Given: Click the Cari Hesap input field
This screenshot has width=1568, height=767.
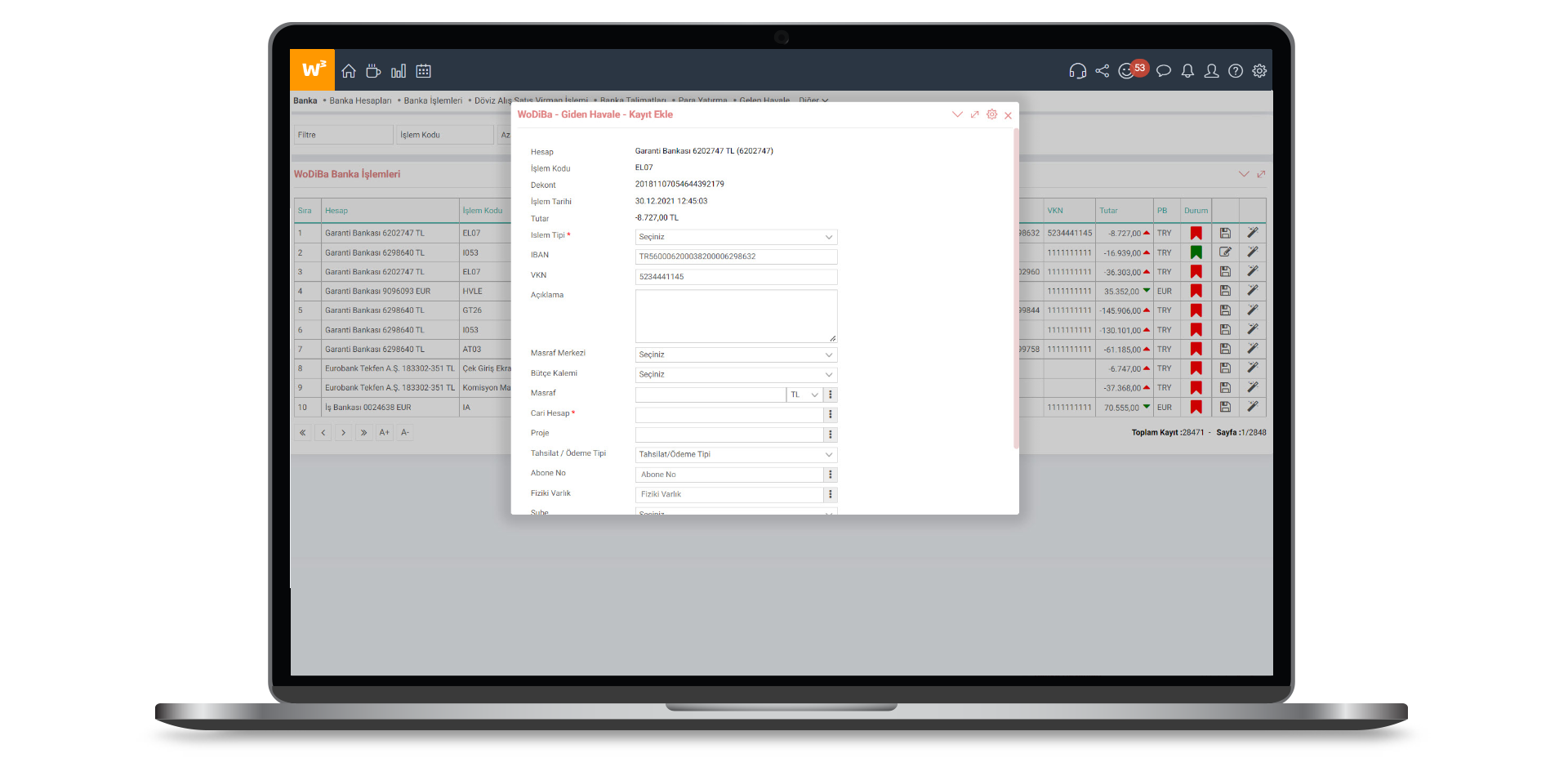Looking at the screenshot, I should 729,415.
